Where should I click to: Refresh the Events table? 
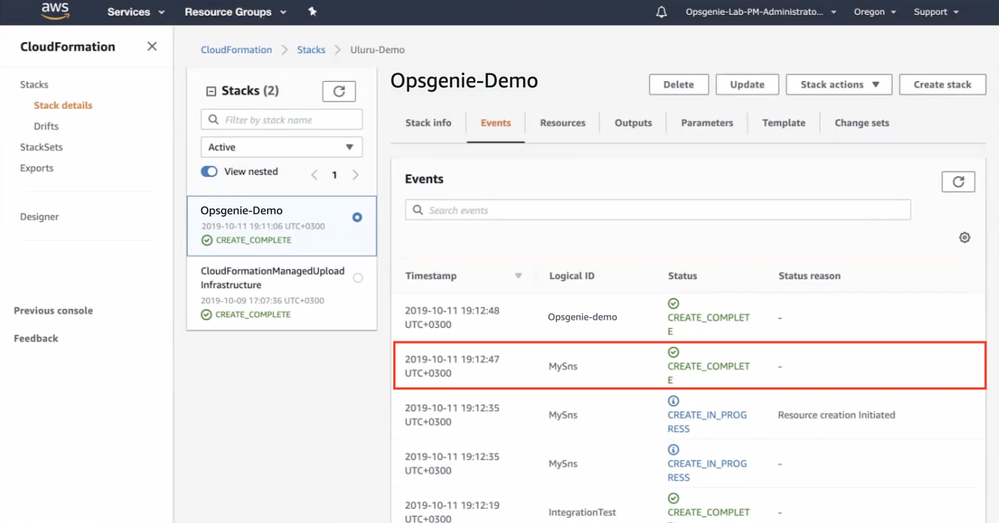point(958,181)
